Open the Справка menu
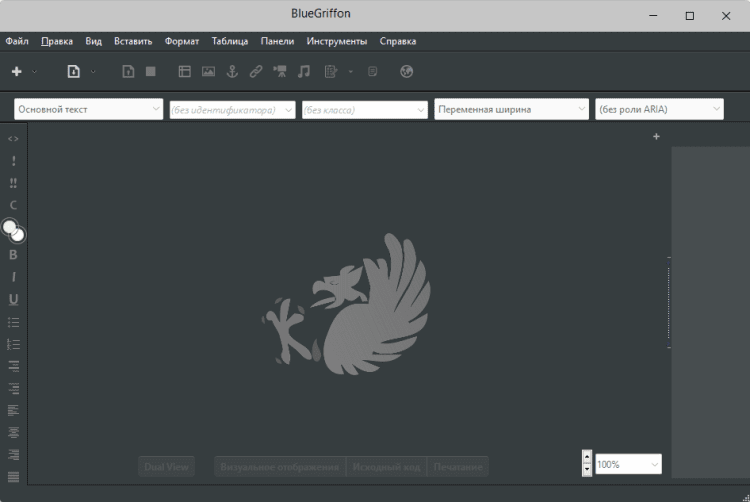The height and width of the screenshot is (502, 750). click(x=398, y=41)
